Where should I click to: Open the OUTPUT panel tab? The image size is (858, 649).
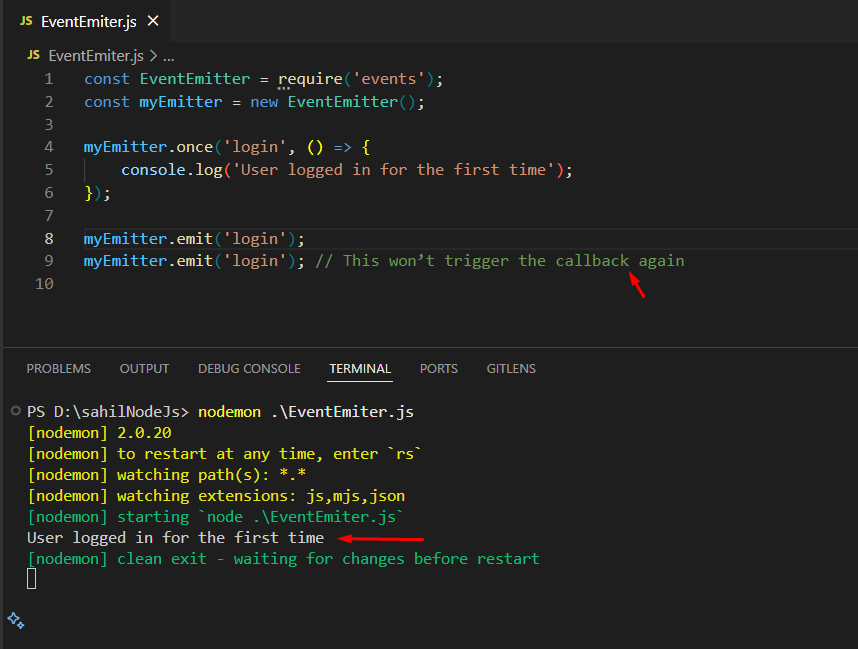pyautogui.click(x=144, y=369)
